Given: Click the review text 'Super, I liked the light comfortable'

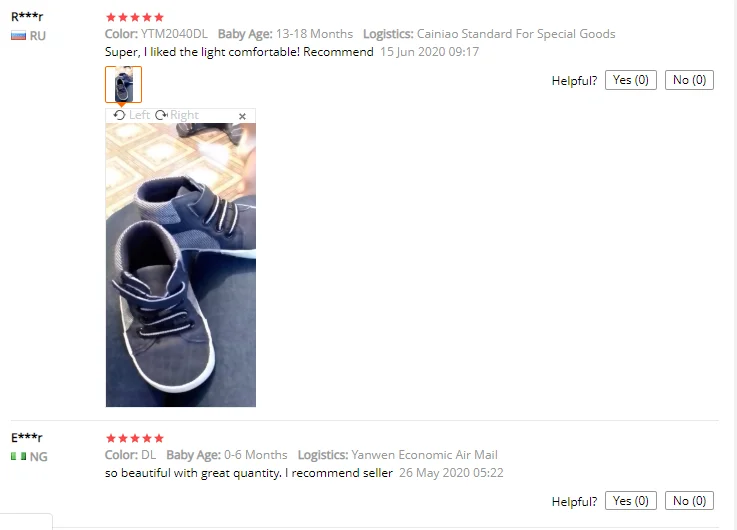Looking at the screenshot, I should [x=202, y=52].
